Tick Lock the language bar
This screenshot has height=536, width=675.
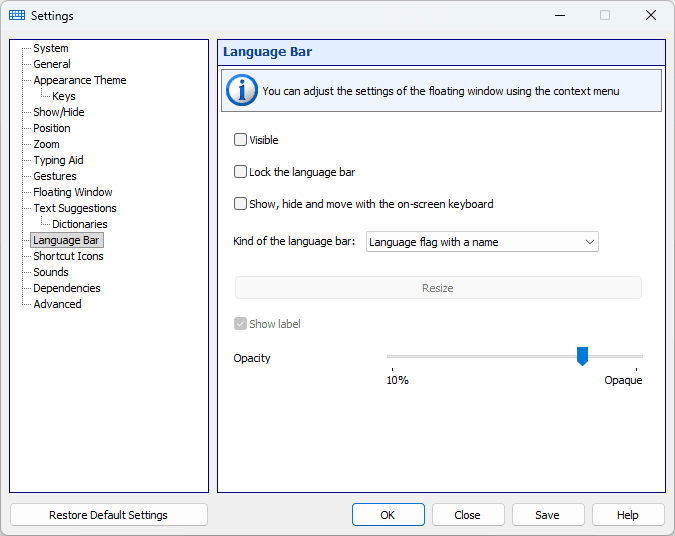(240, 172)
